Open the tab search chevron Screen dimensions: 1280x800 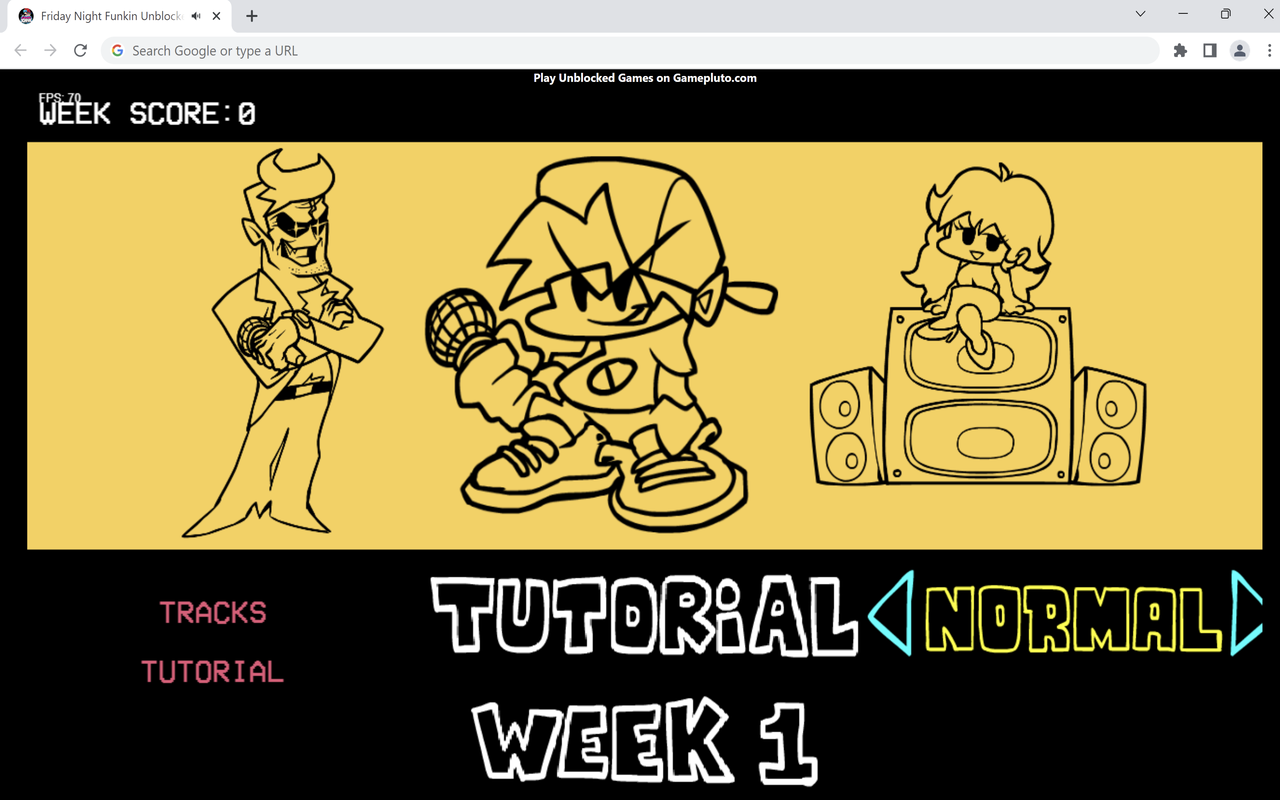click(x=1140, y=14)
